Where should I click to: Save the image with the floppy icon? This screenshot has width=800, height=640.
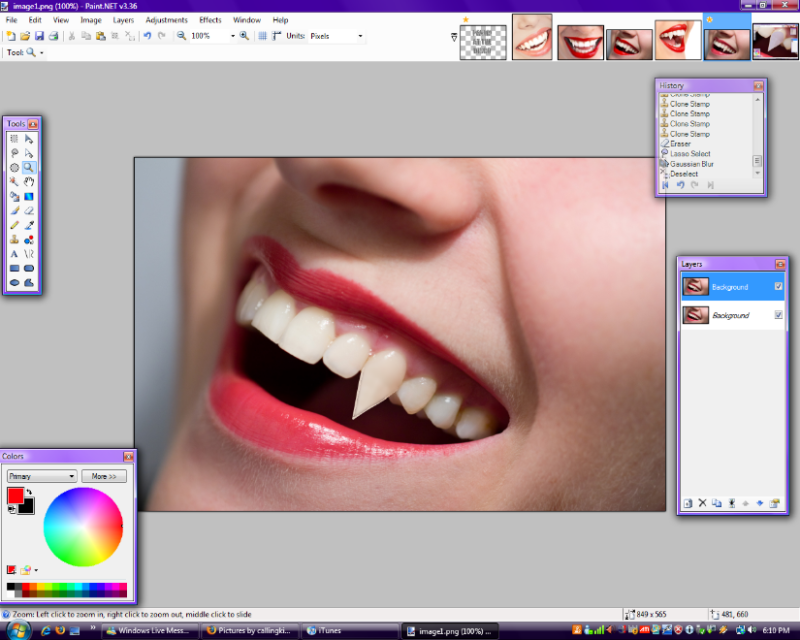tap(39, 36)
